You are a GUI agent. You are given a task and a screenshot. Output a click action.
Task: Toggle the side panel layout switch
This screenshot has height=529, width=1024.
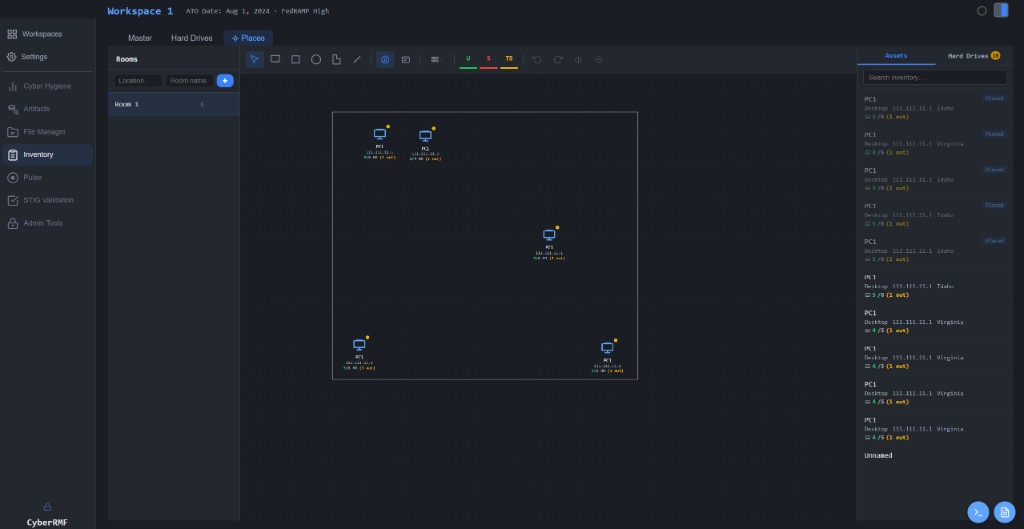point(1001,11)
